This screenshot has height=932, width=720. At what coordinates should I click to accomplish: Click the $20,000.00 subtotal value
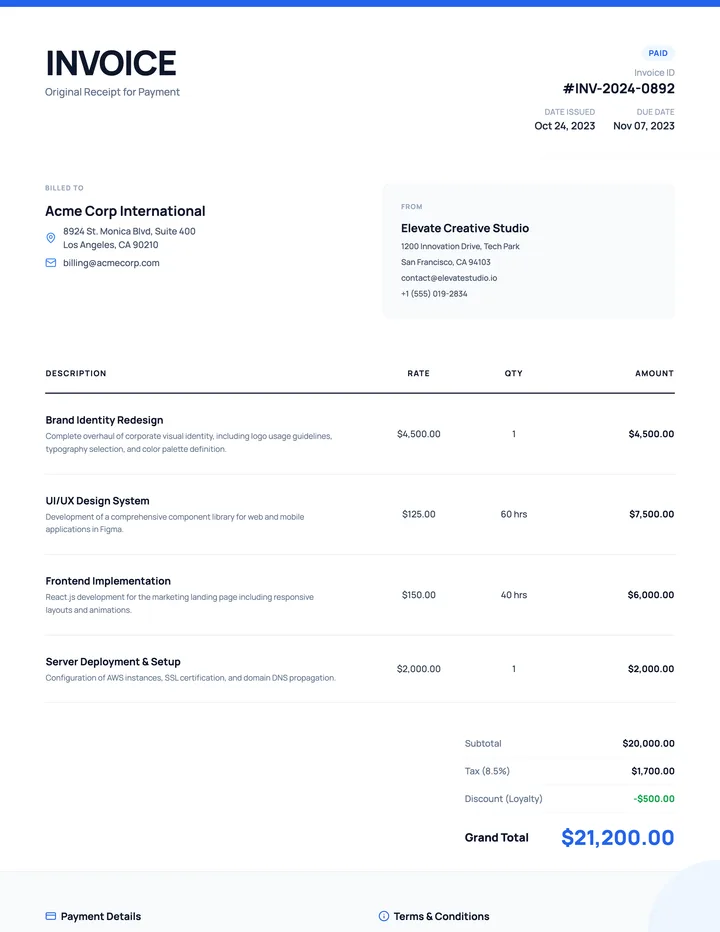pos(649,744)
